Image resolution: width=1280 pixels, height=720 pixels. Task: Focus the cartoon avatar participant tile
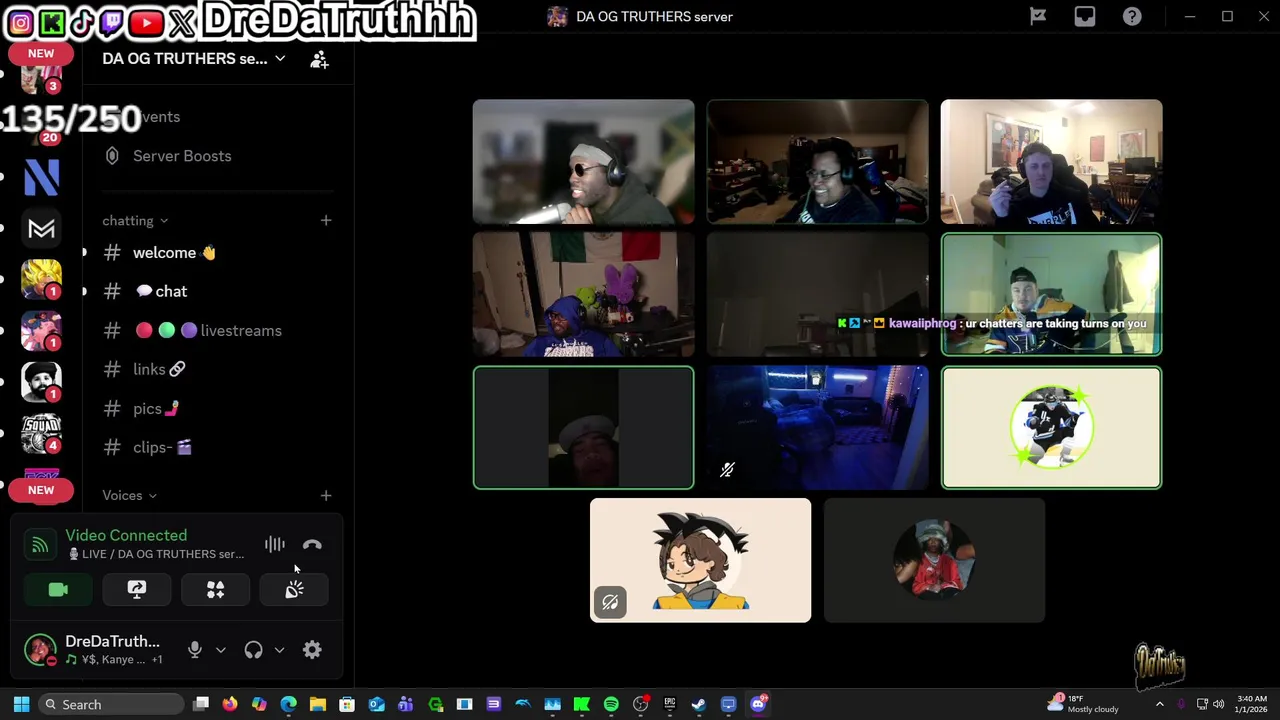coord(700,560)
